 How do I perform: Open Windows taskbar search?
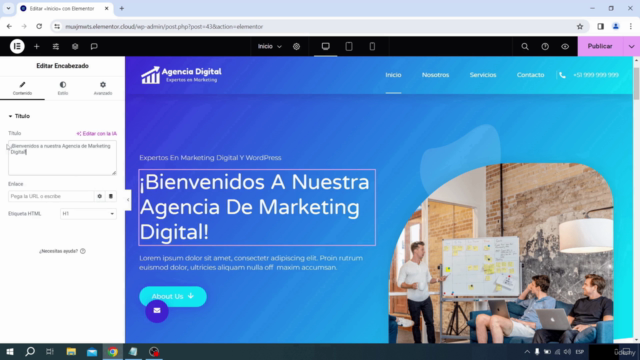pos(30,352)
